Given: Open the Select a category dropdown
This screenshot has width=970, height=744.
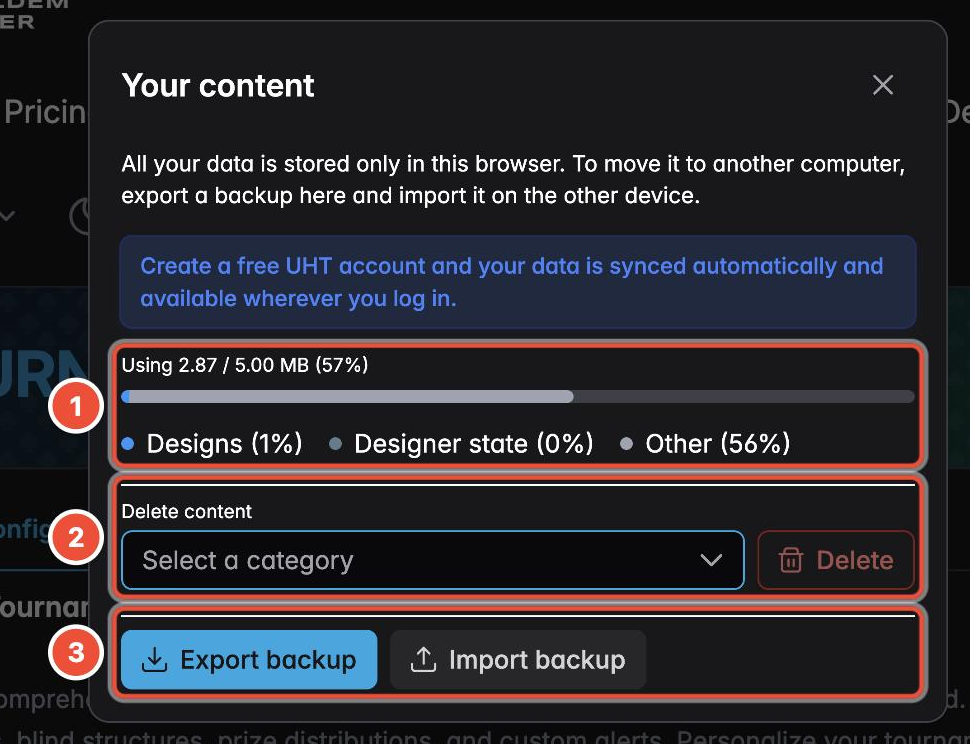Looking at the screenshot, I should [432, 560].
